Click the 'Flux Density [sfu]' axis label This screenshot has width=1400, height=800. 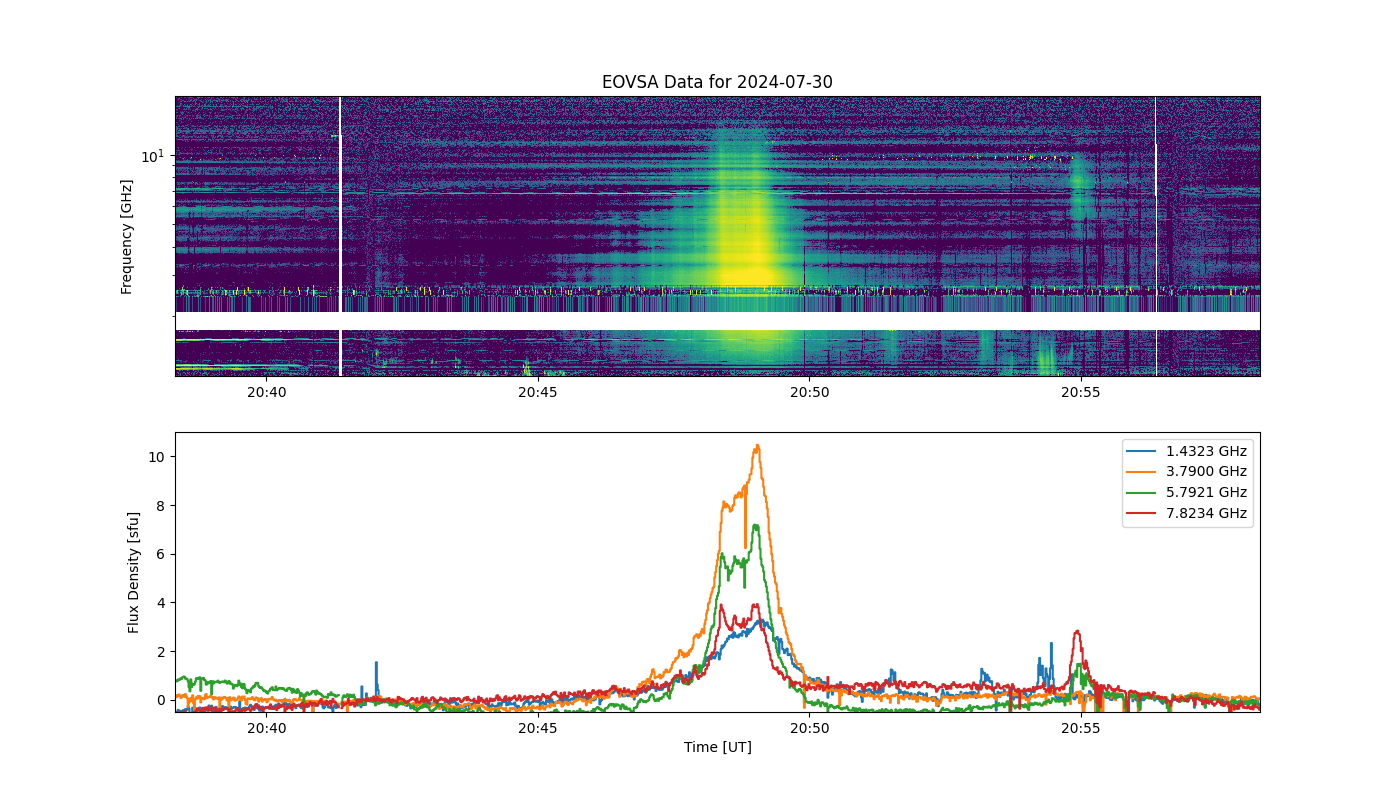tap(134, 572)
